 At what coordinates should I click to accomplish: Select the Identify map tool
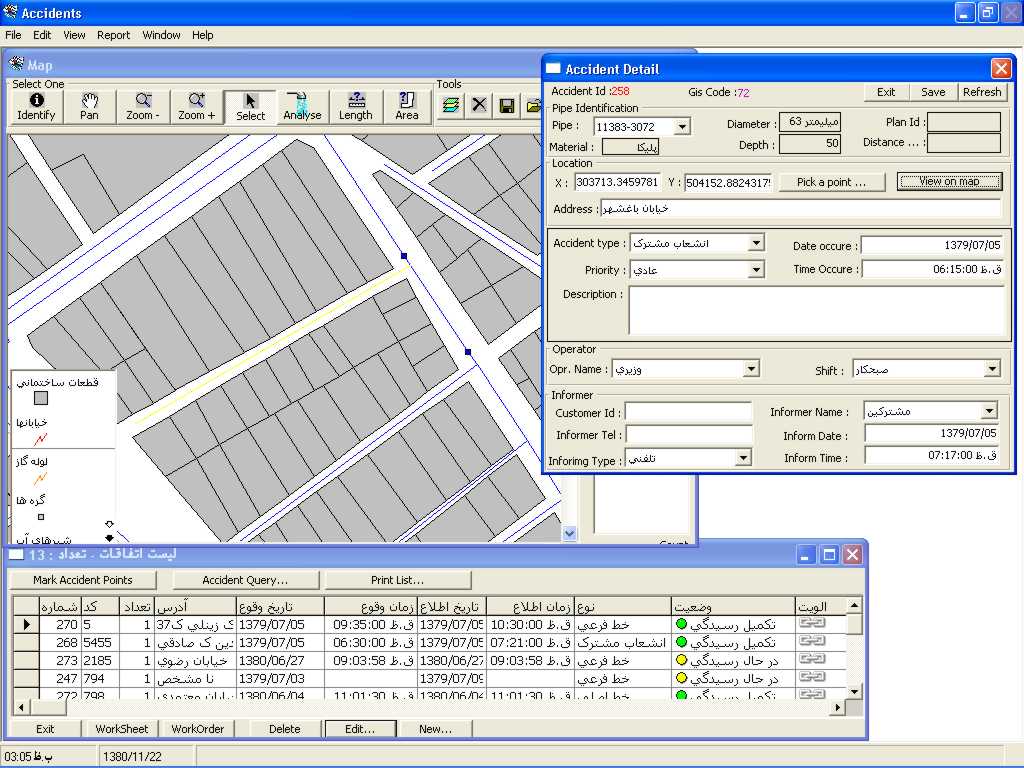[37, 106]
